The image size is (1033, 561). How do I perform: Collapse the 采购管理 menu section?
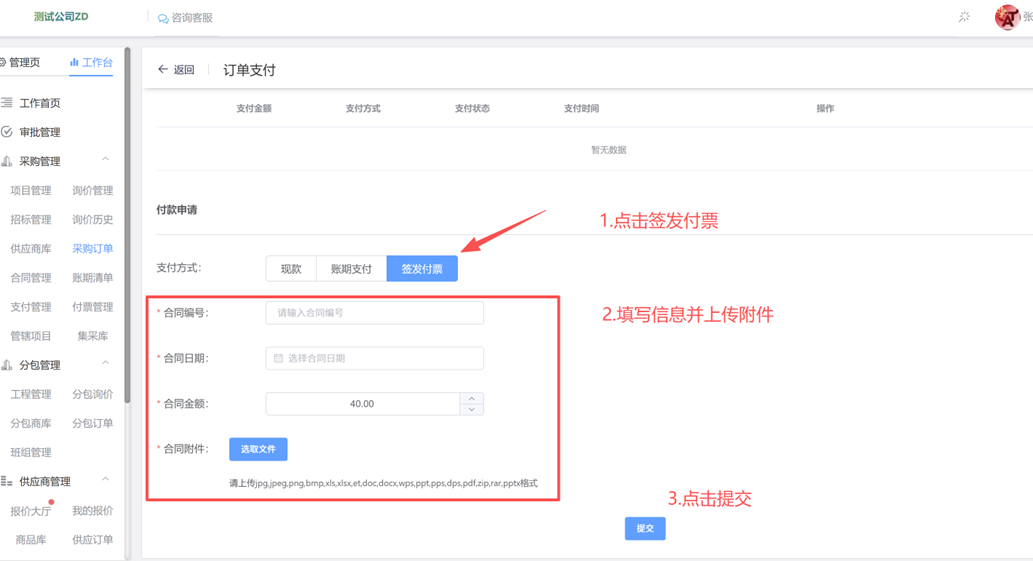[x=106, y=160]
